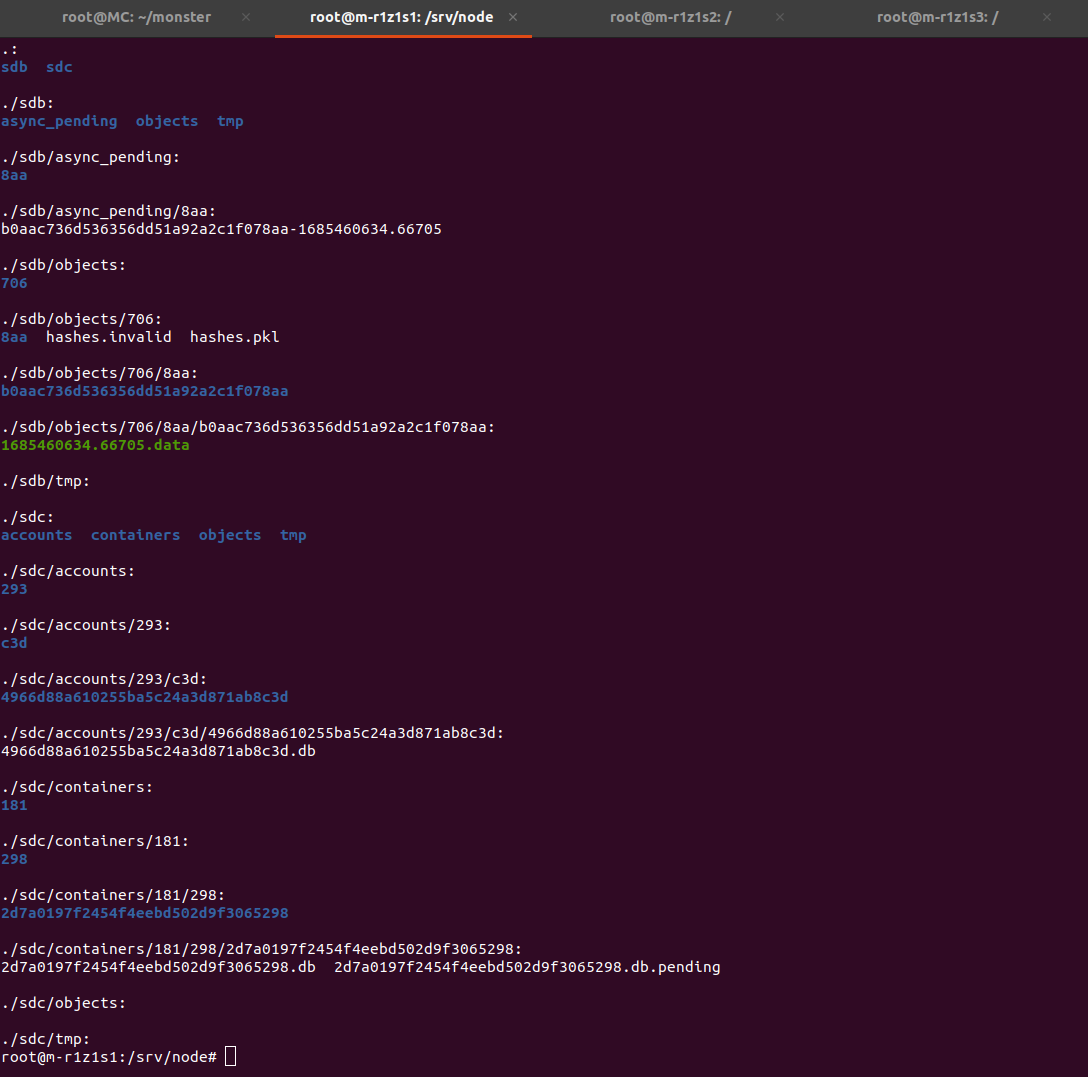
Task: Click the accounts directory name in the sdc listing
Action: [36, 535]
